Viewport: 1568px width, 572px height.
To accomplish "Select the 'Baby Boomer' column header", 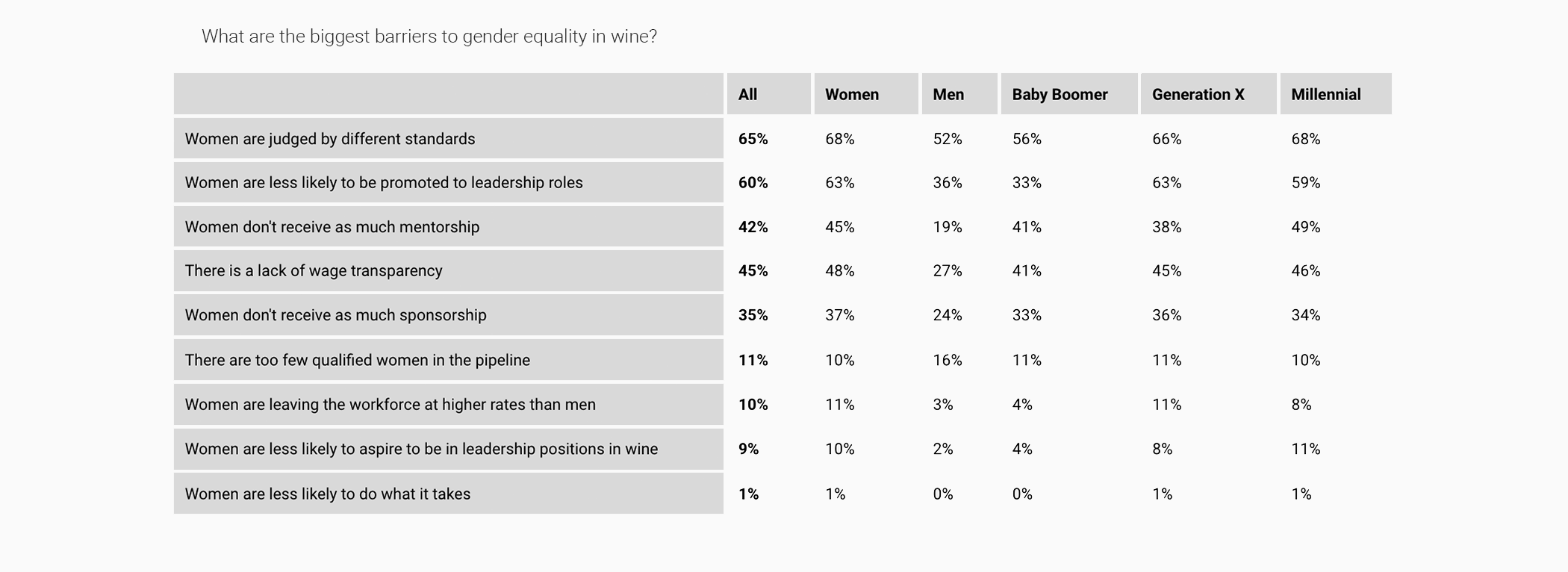I will [1069, 94].
